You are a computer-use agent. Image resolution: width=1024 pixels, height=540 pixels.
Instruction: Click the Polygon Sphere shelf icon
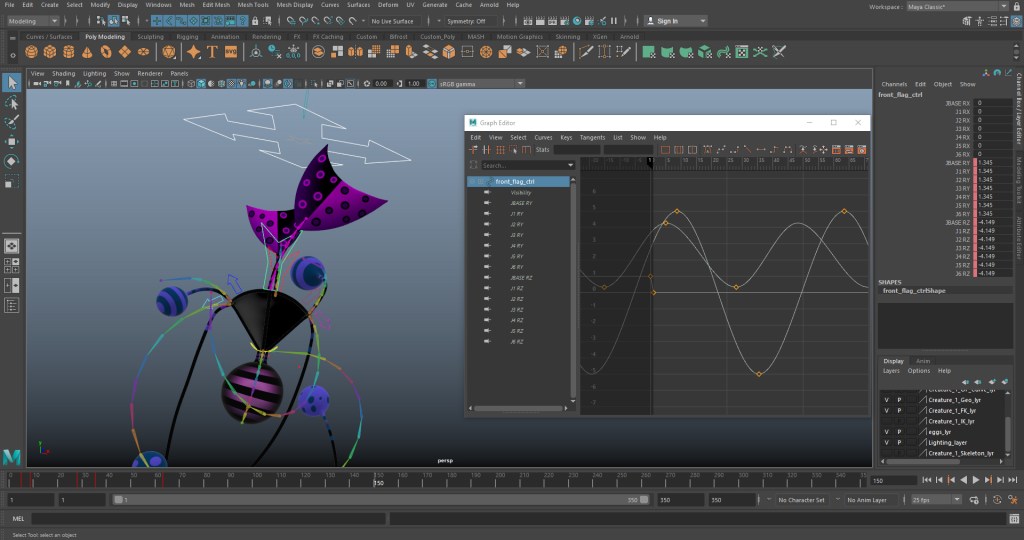click(x=30, y=51)
